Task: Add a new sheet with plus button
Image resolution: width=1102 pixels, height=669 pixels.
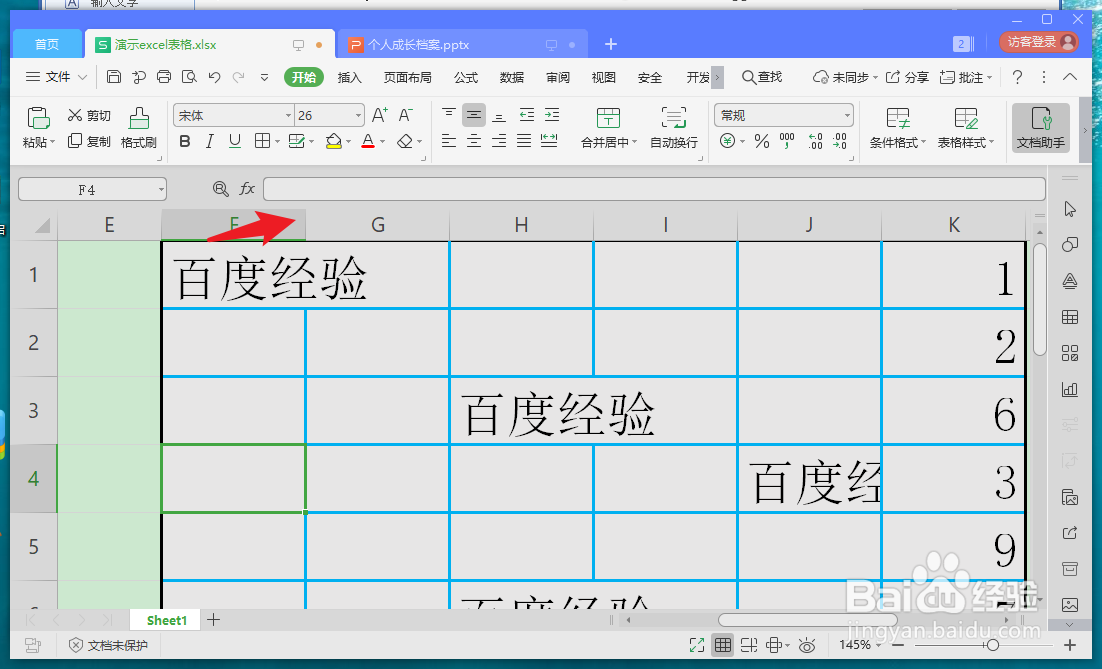Action: click(214, 619)
